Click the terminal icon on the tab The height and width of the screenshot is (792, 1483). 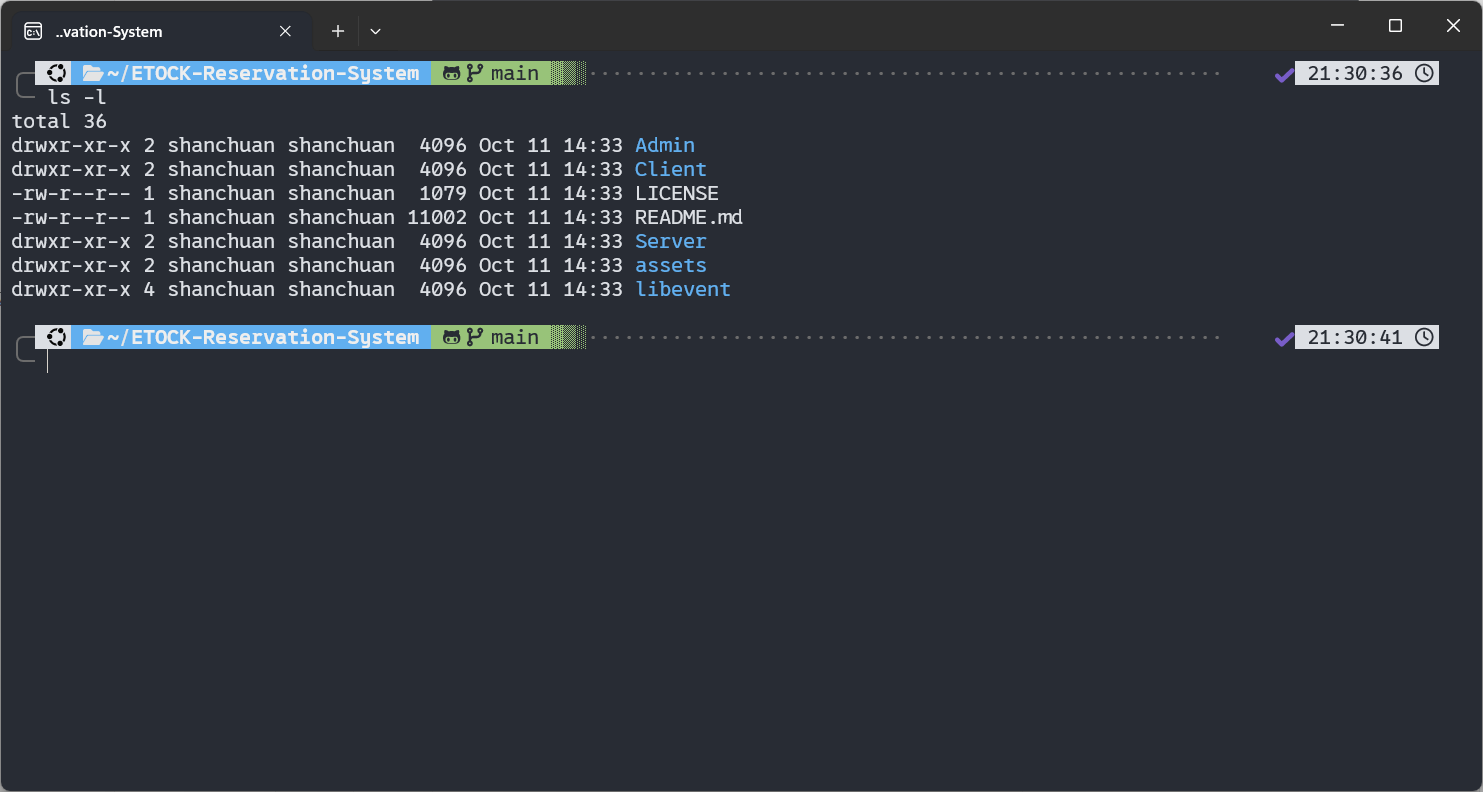pyautogui.click(x=33, y=31)
